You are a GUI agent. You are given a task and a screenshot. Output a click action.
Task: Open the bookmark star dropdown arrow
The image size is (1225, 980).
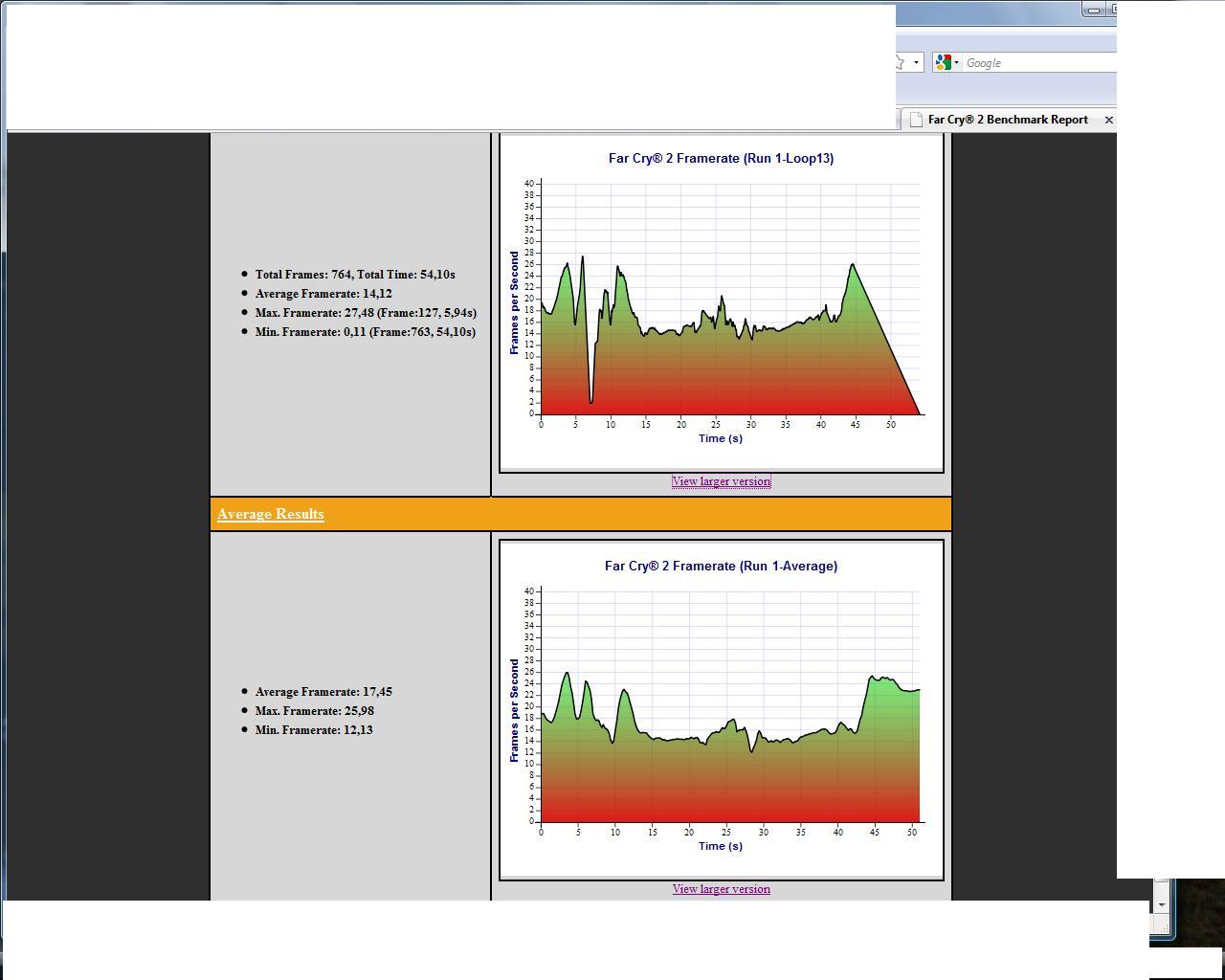click(916, 63)
